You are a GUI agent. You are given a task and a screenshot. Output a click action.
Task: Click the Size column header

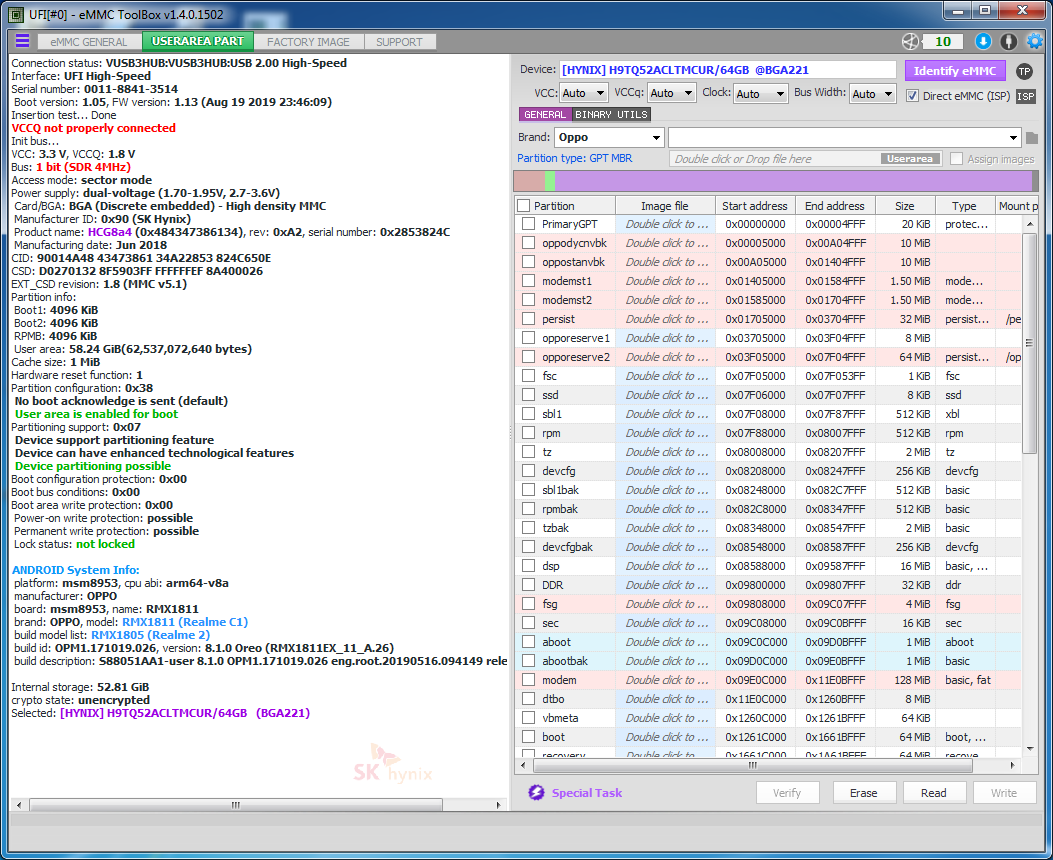click(904, 205)
